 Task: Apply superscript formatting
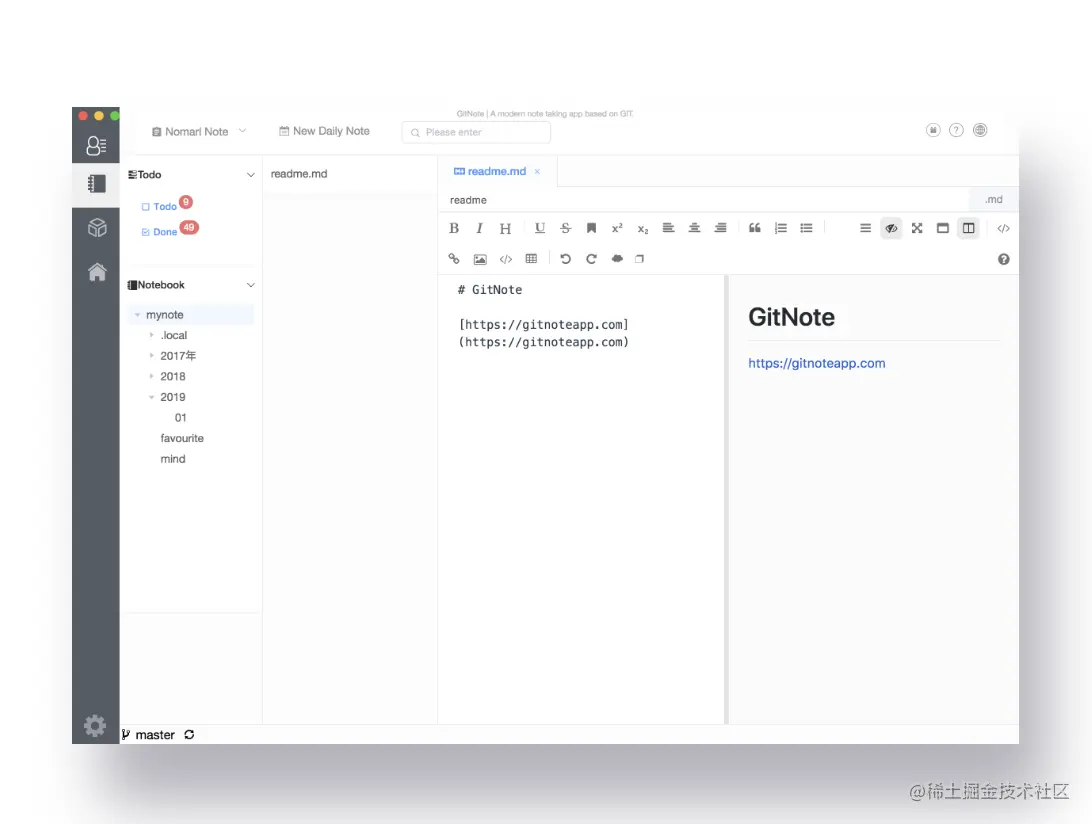point(617,228)
